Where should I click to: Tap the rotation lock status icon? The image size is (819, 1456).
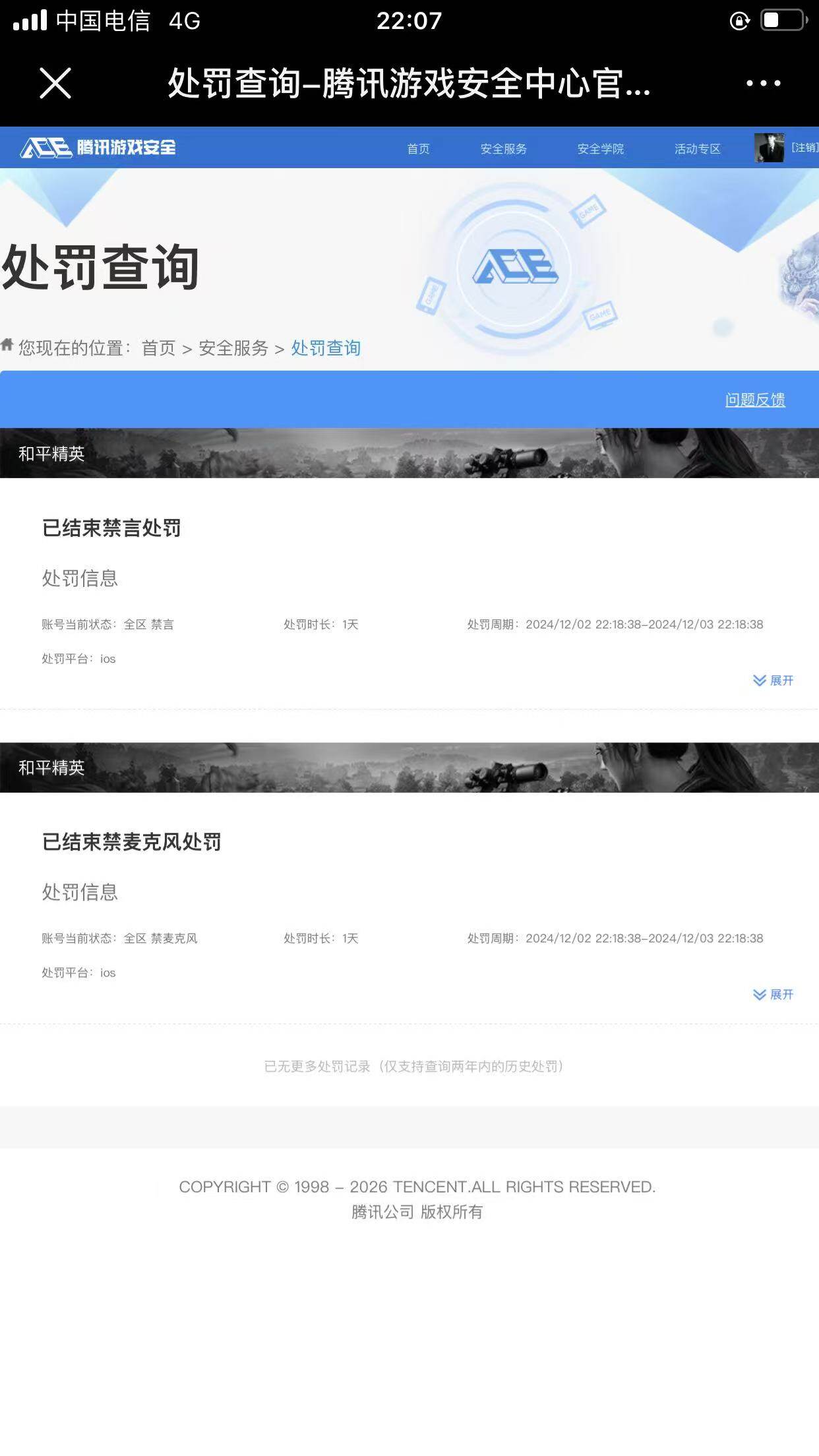click(x=739, y=20)
